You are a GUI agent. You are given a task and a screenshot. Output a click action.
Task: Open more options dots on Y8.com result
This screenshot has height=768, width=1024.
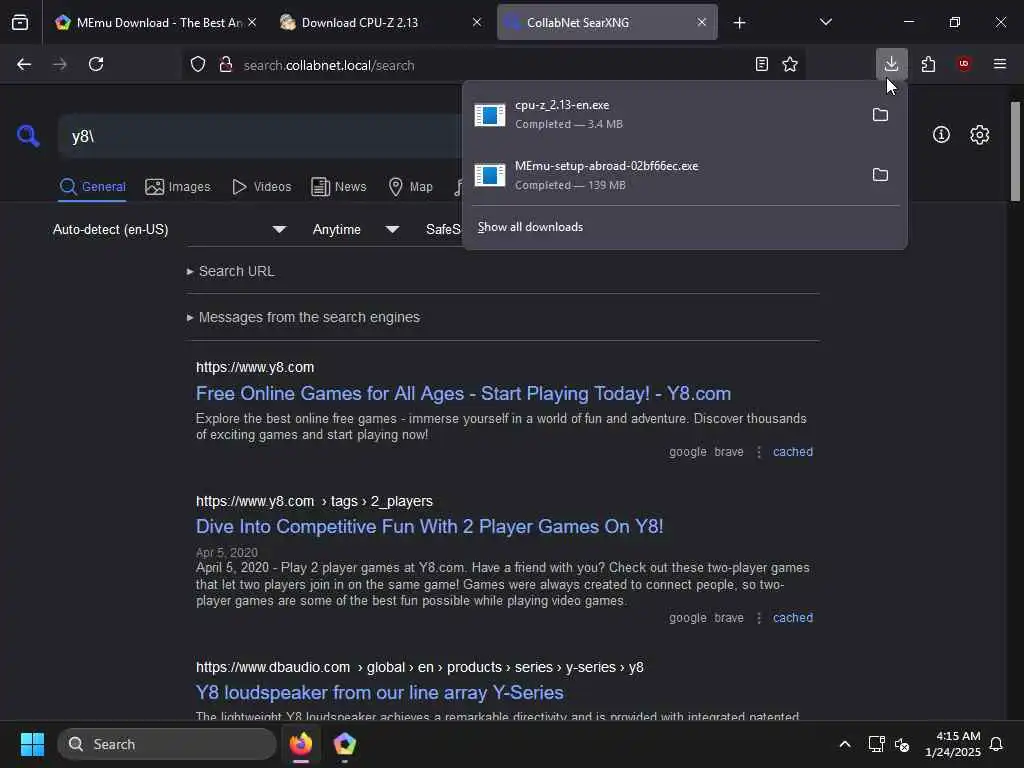[758, 452]
